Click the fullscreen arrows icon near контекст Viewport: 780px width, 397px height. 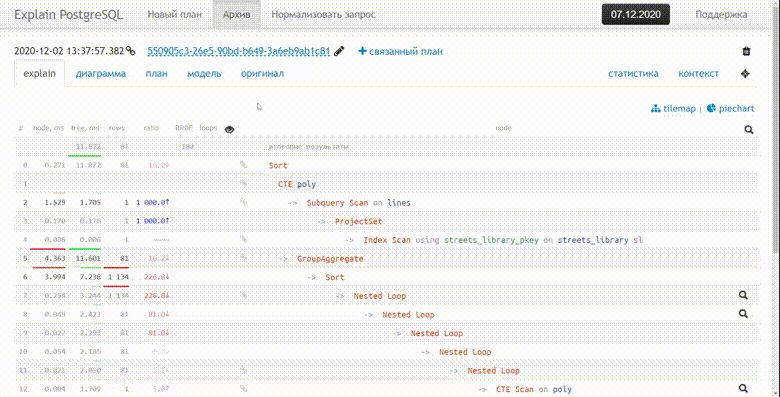(x=745, y=74)
